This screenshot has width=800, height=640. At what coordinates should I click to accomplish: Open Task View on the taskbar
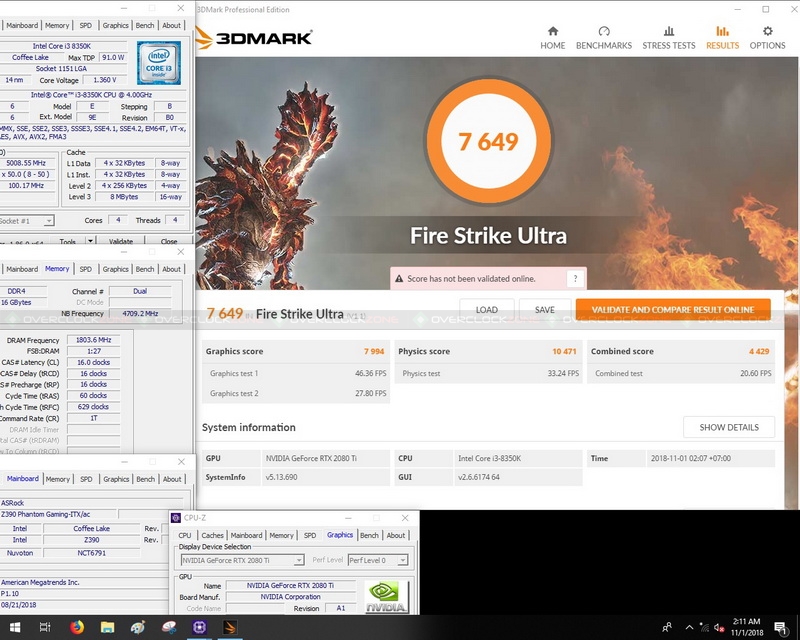[x=45, y=627]
